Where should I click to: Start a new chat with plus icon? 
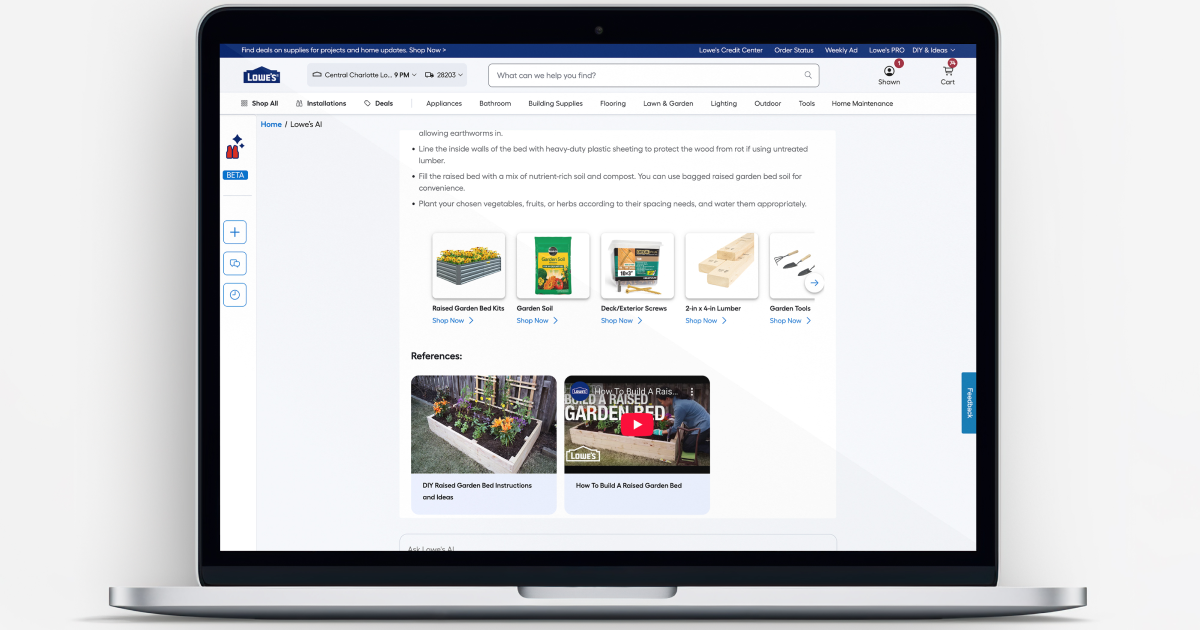tap(235, 232)
